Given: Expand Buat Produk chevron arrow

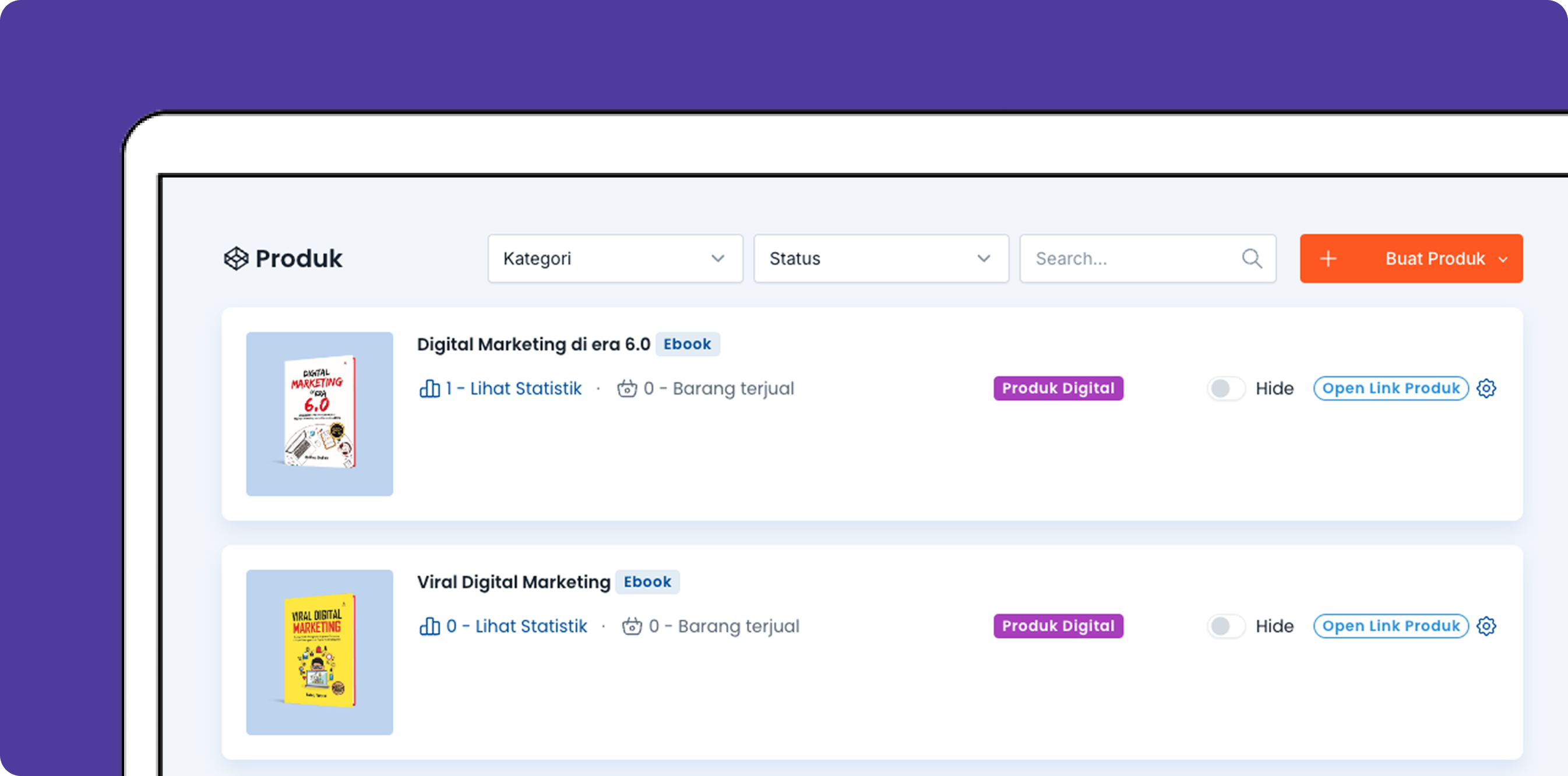Looking at the screenshot, I should pyautogui.click(x=1503, y=260).
